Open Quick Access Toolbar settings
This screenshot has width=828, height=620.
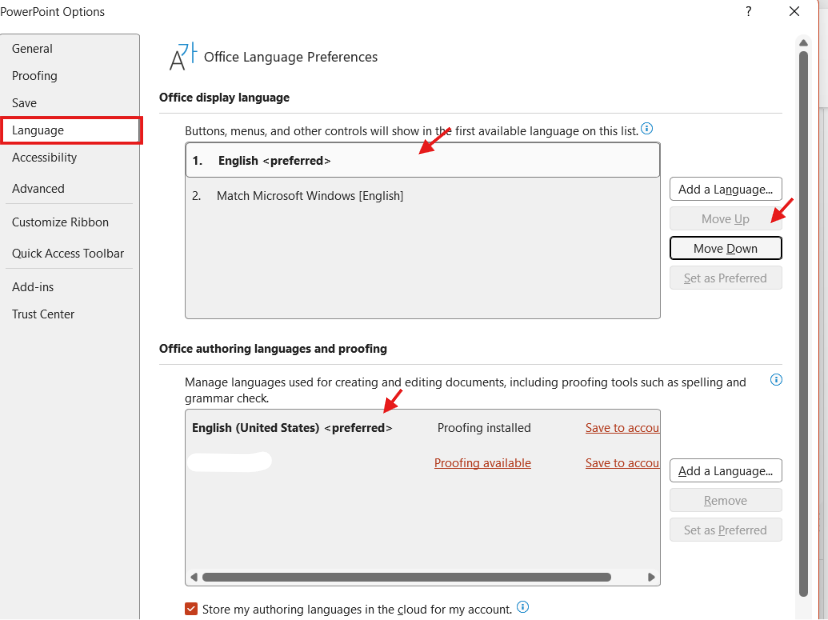coord(68,253)
